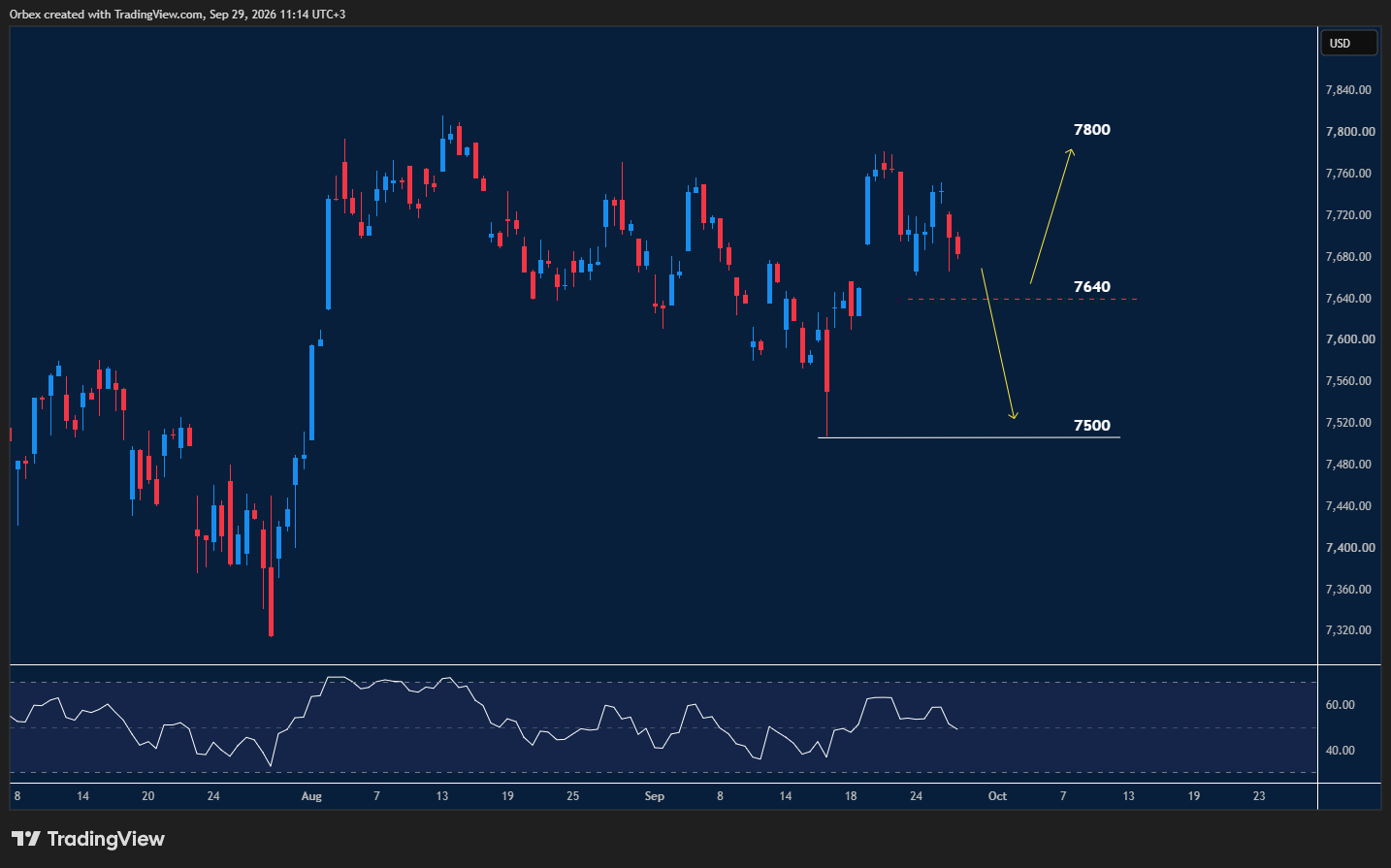The height and width of the screenshot is (868, 1391).
Task: Click the 7,680.00 price axis value
Action: 1348,257
